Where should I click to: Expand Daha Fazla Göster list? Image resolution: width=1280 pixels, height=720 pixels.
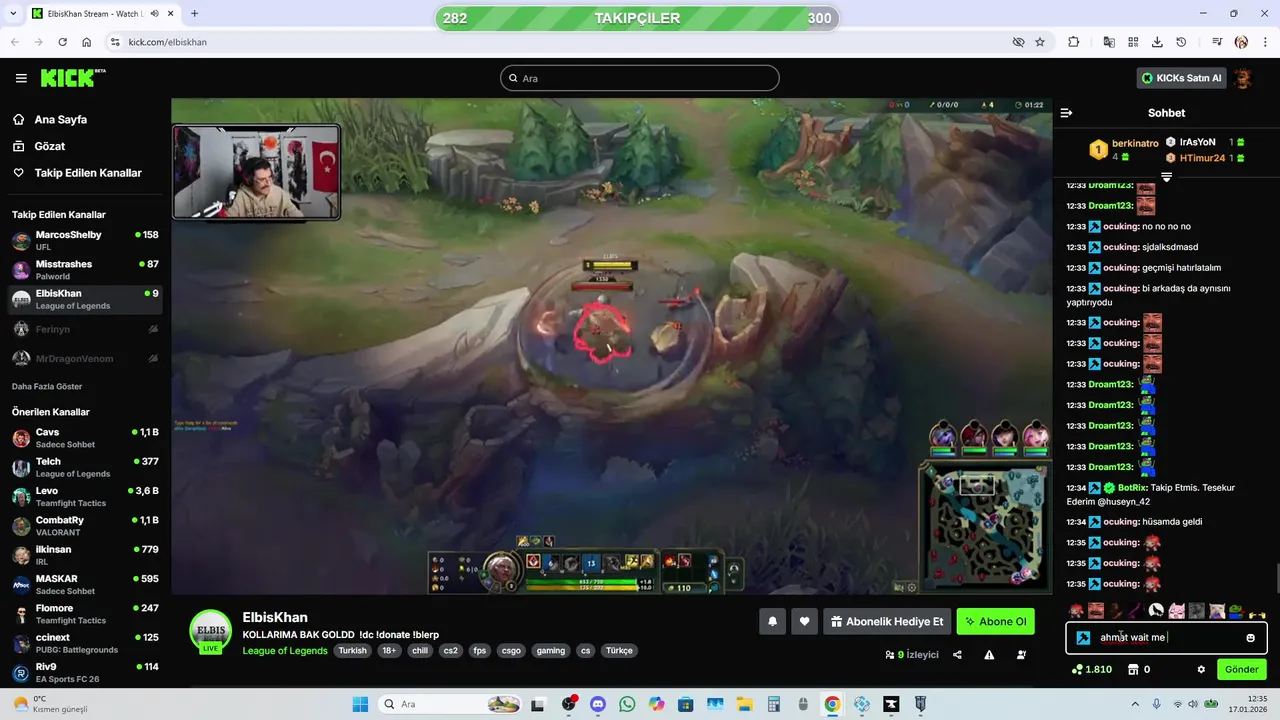(x=47, y=386)
